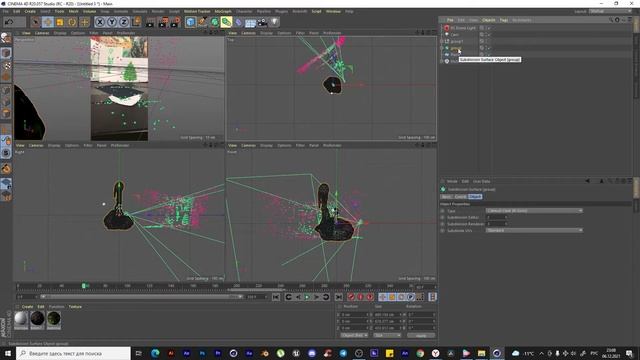Open the Window menu
640x360 pixels.
[x=333, y=11]
